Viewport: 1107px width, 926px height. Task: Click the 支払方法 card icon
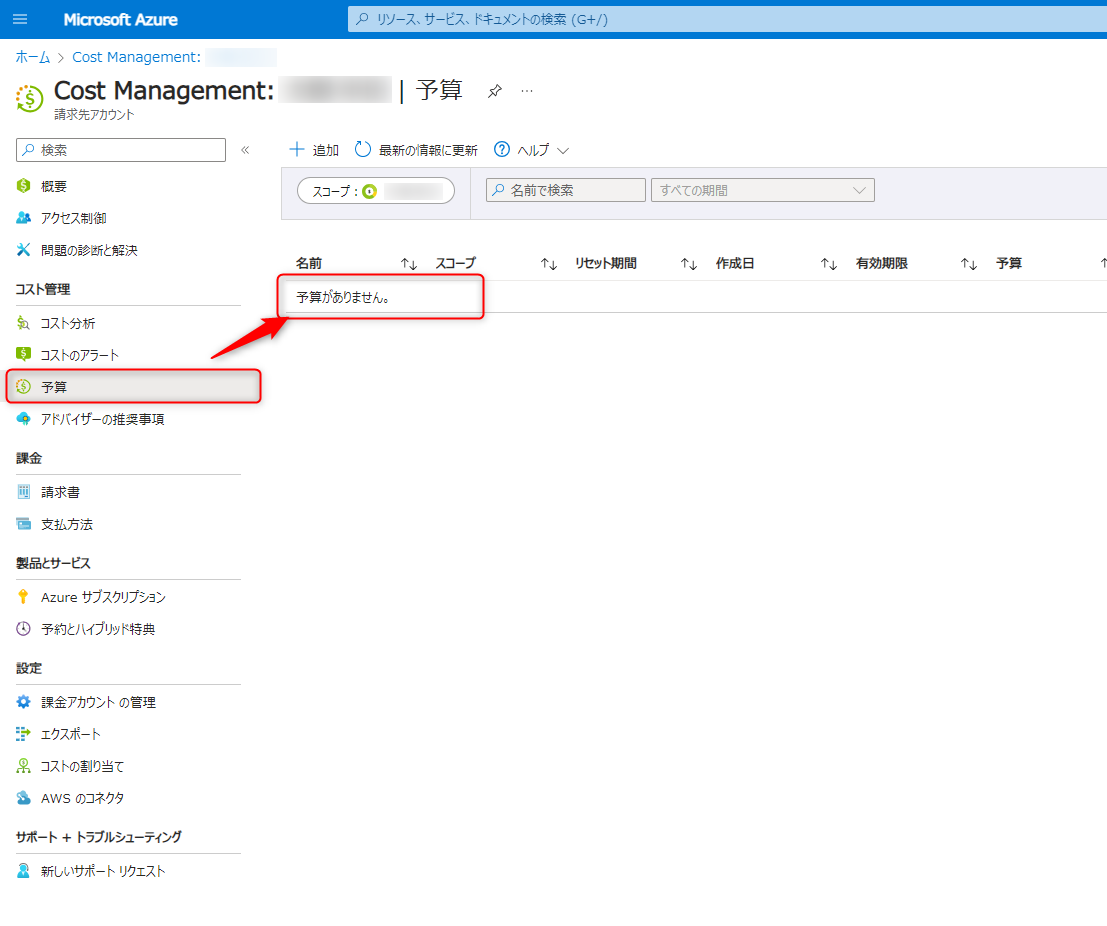[23, 524]
